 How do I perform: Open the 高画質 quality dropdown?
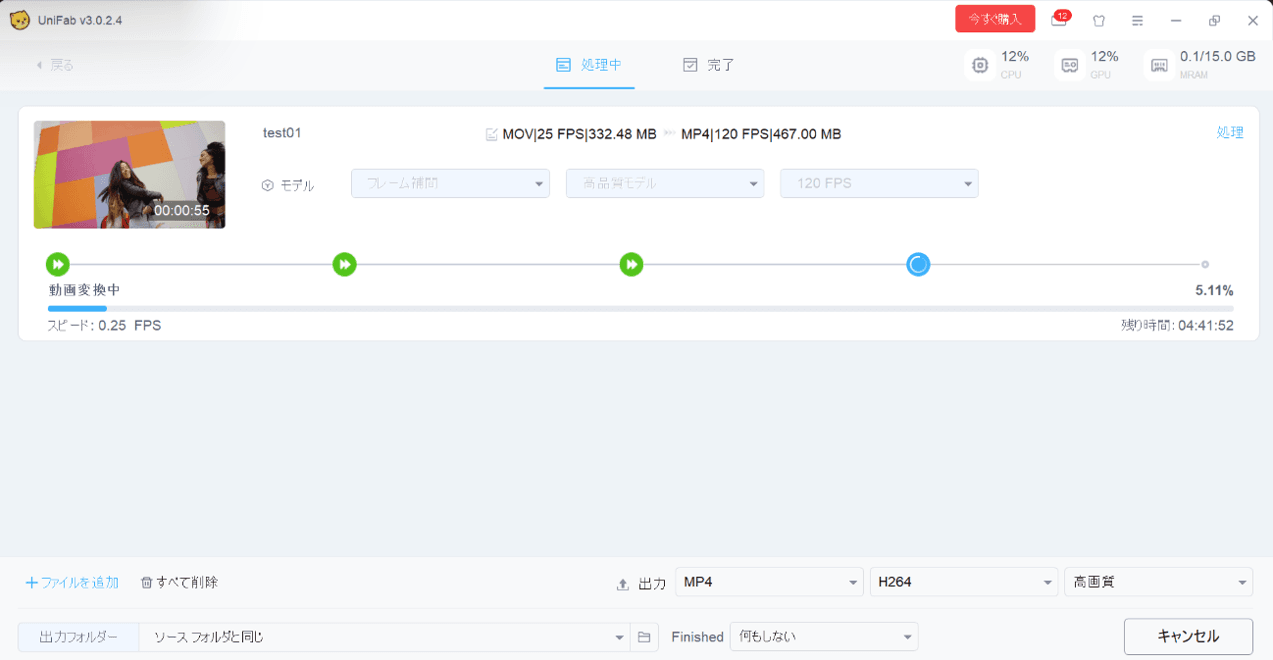pyautogui.click(x=1159, y=581)
